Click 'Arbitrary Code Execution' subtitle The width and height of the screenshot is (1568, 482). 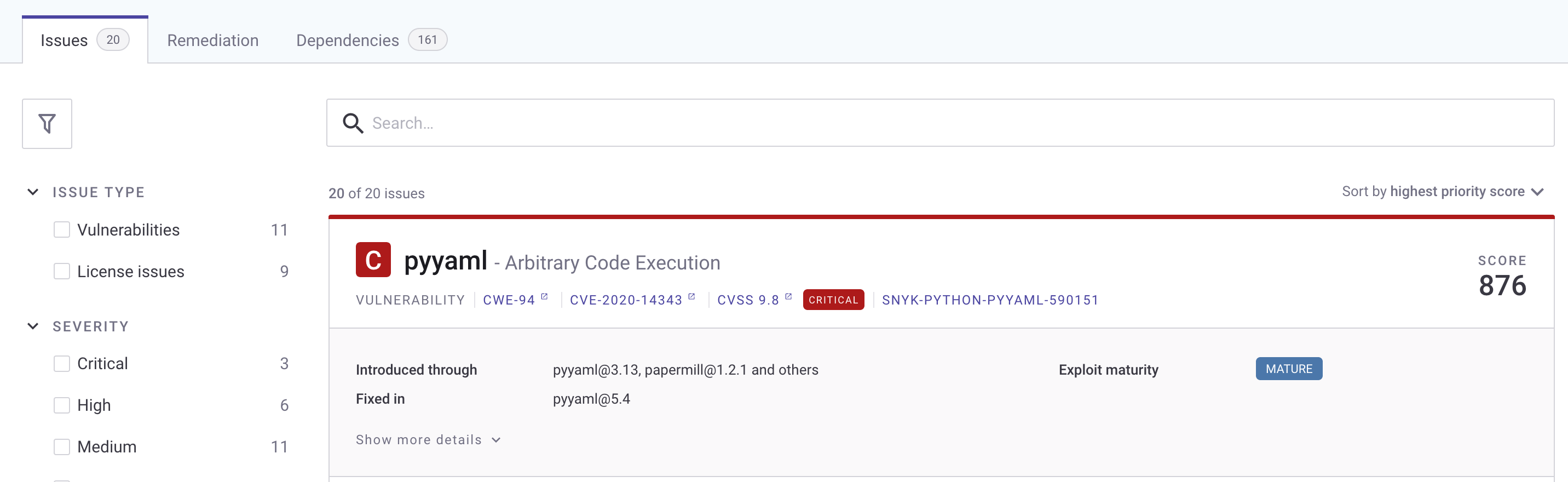pos(612,263)
